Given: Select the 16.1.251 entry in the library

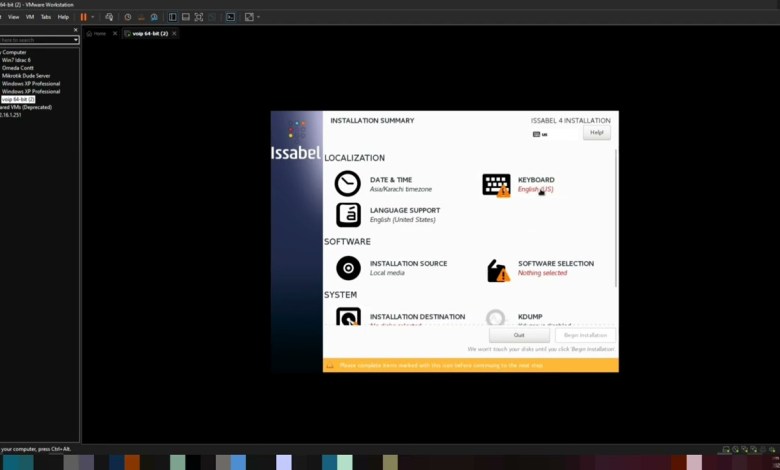Looking at the screenshot, I should (10, 115).
